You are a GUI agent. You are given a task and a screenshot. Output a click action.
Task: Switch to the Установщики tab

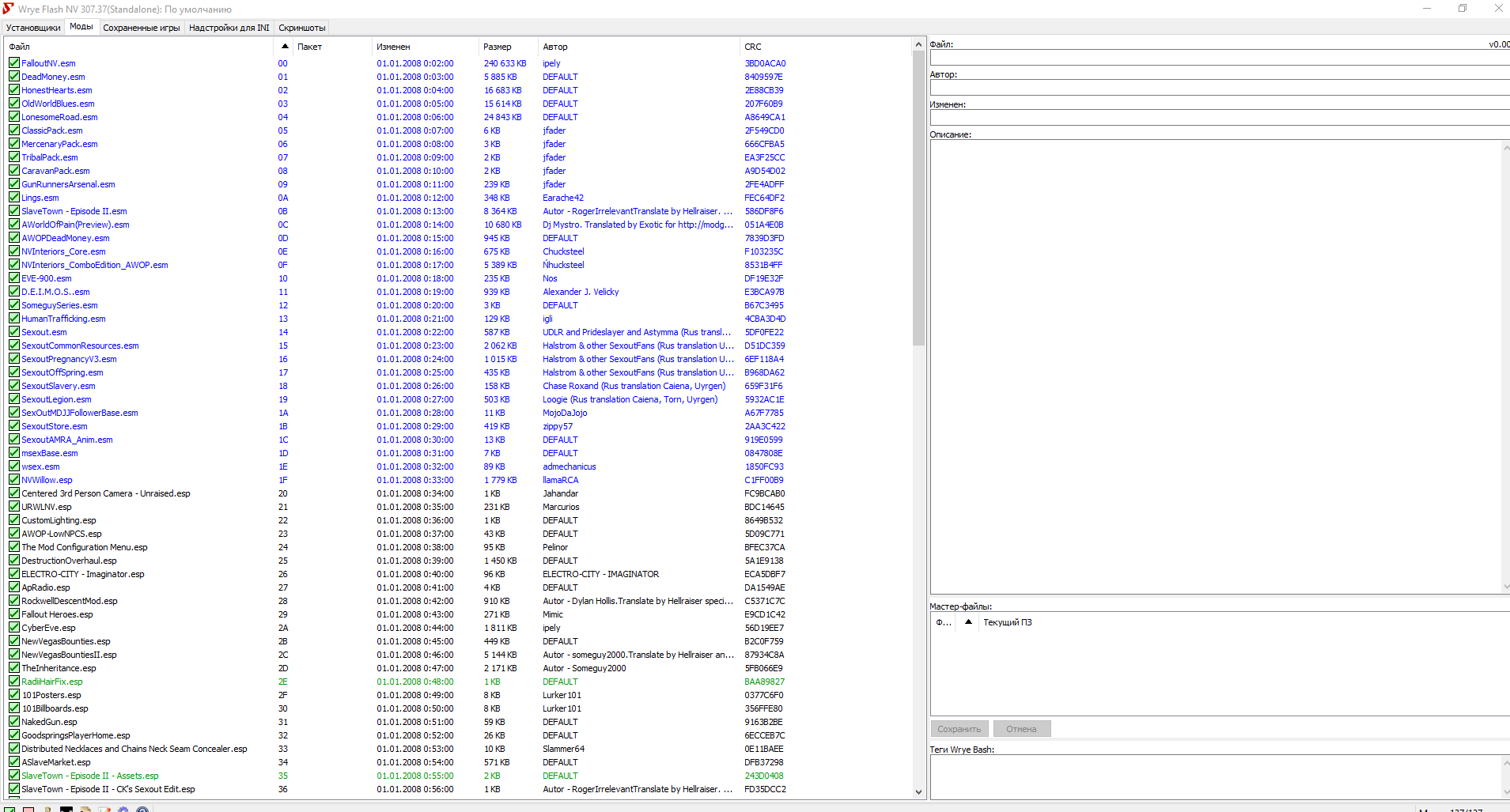[33, 28]
